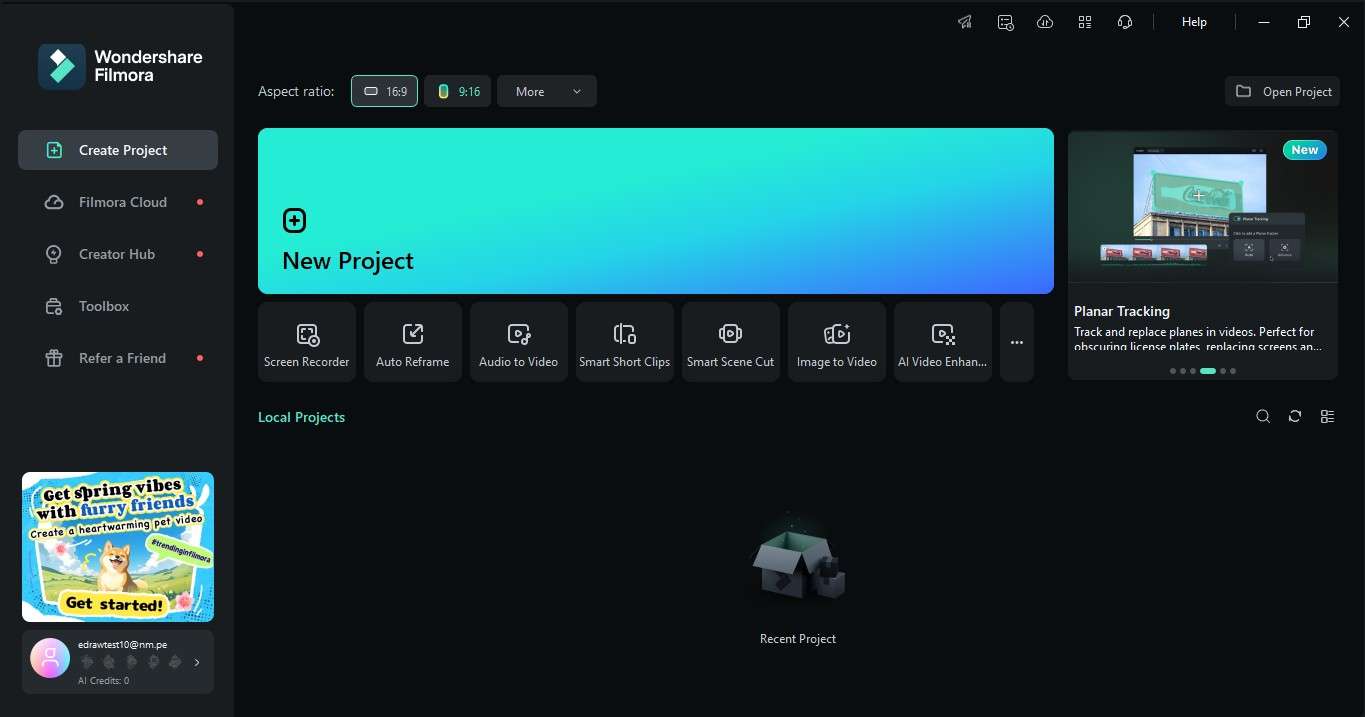Click the Open Project button
The width and height of the screenshot is (1365, 717).
1282,91
